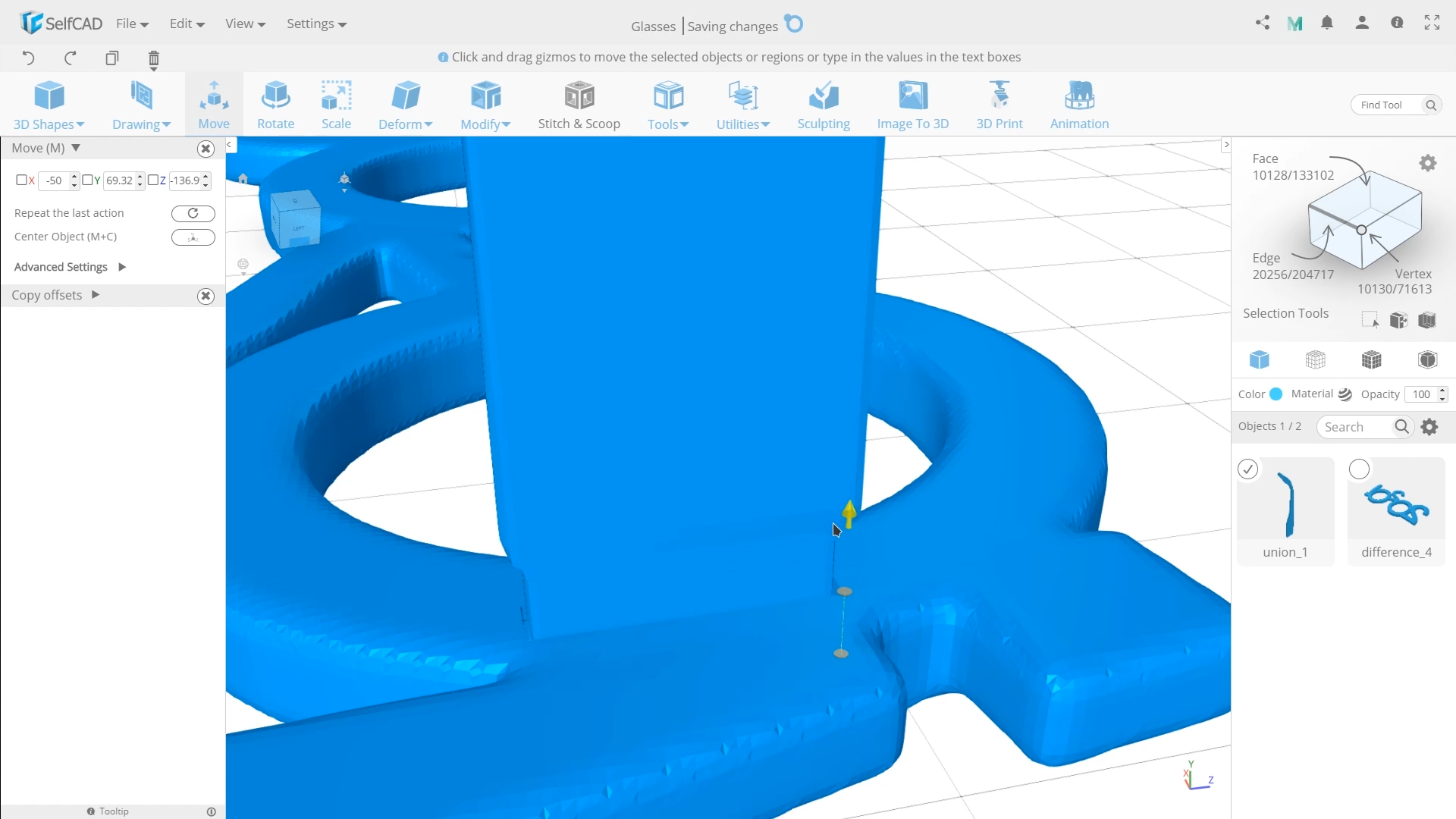Collapse the right panel arrow
1456x819 pixels.
[x=1225, y=145]
